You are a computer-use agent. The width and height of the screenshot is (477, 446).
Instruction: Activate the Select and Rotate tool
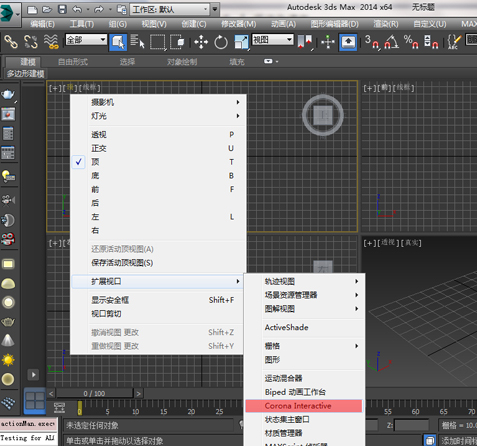221,42
